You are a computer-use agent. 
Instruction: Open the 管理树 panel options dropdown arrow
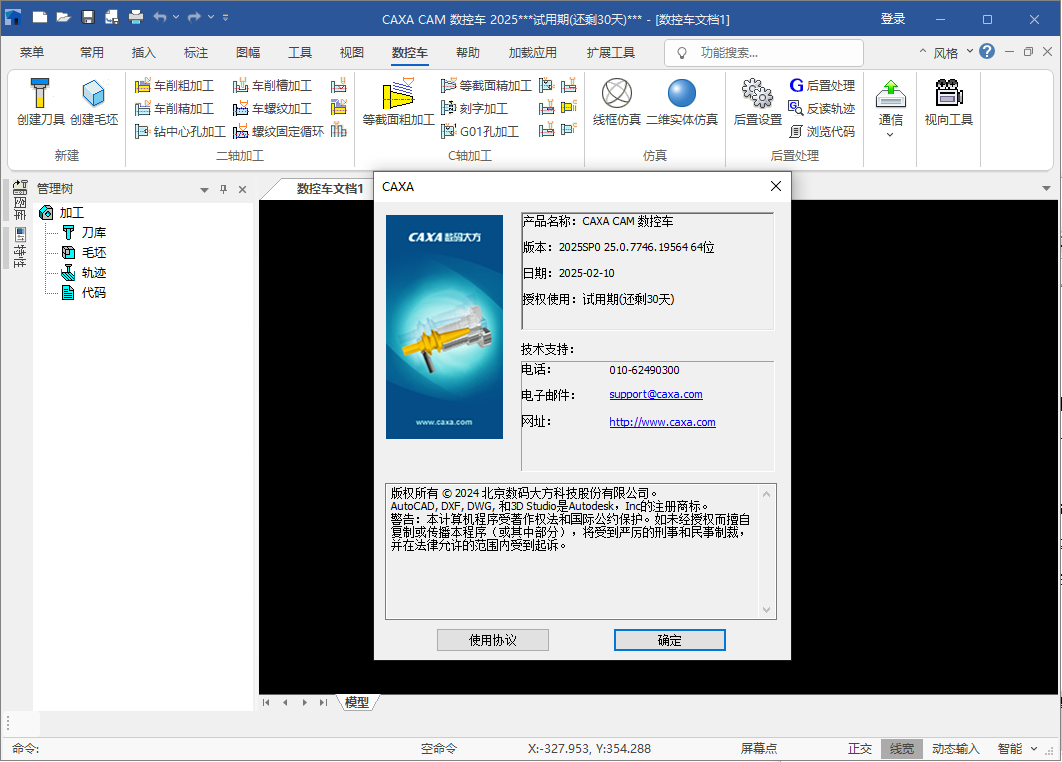tap(205, 190)
